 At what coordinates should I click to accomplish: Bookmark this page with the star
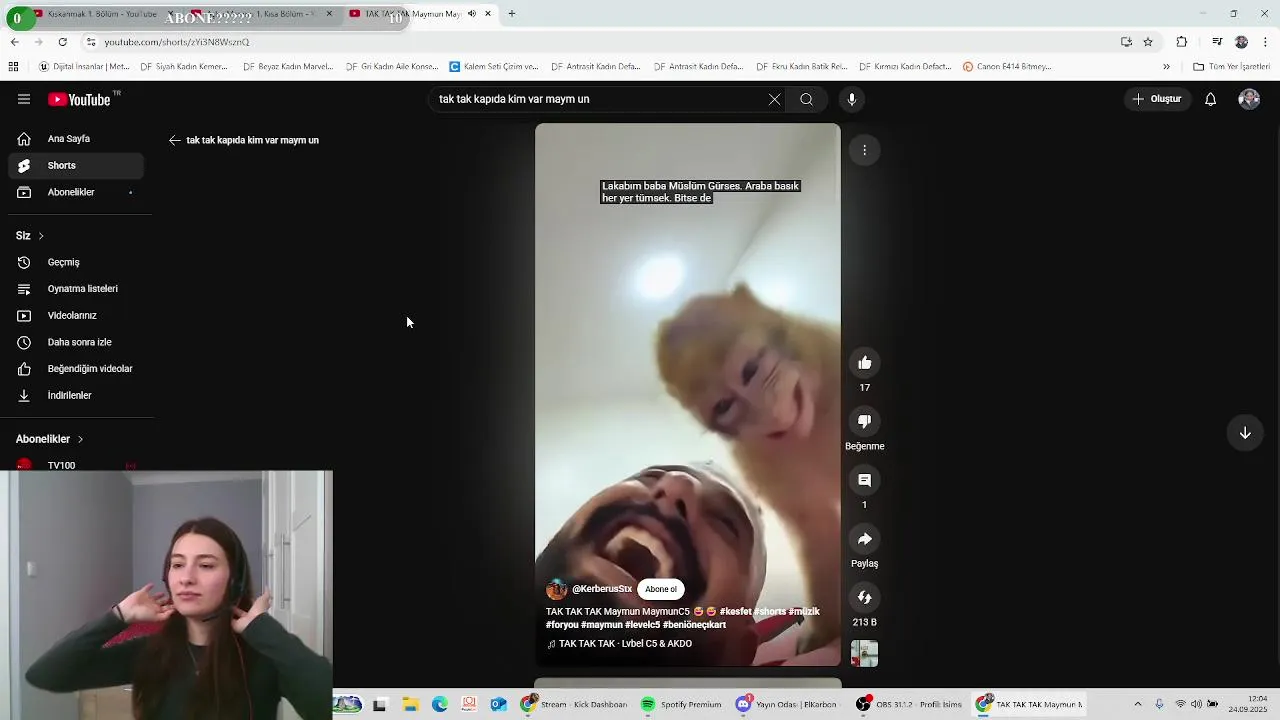(x=1148, y=42)
